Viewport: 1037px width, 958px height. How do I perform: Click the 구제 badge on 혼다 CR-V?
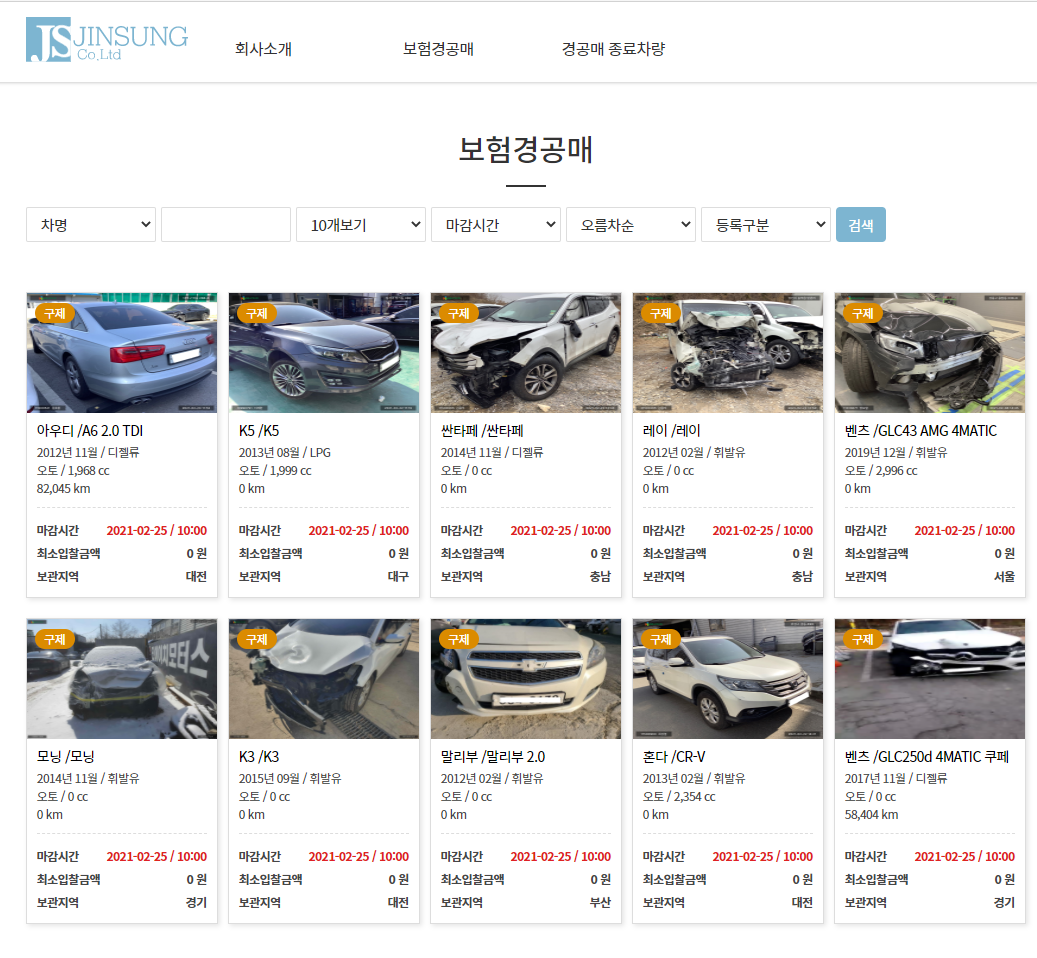point(661,639)
